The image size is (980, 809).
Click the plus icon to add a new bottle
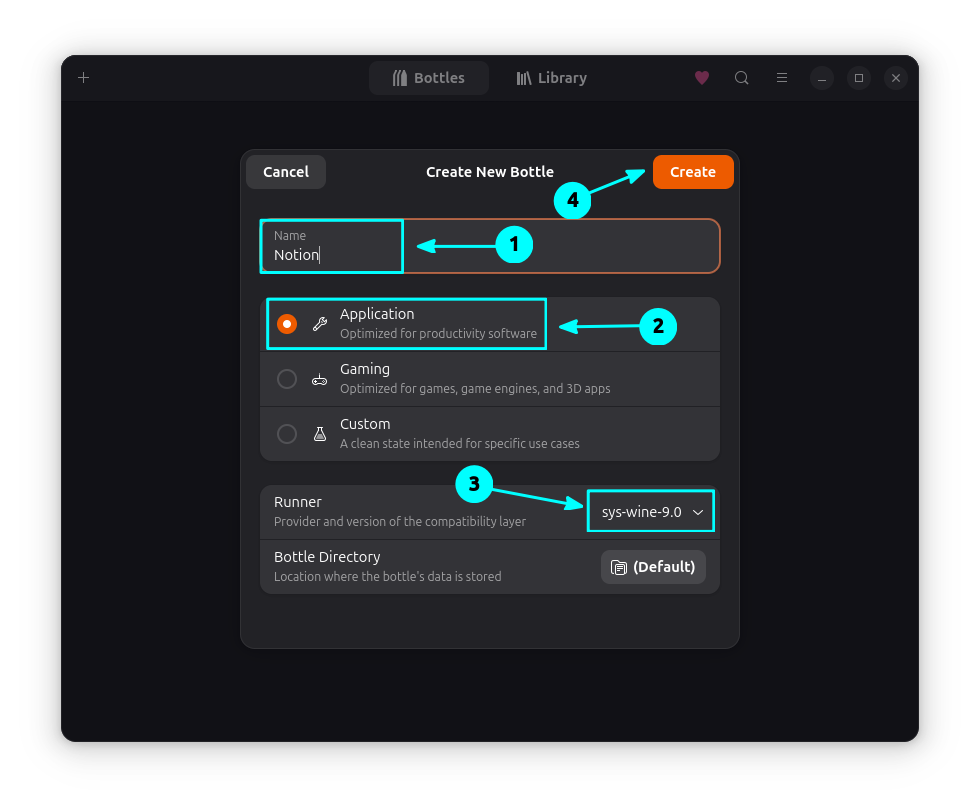(x=83, y=78)
